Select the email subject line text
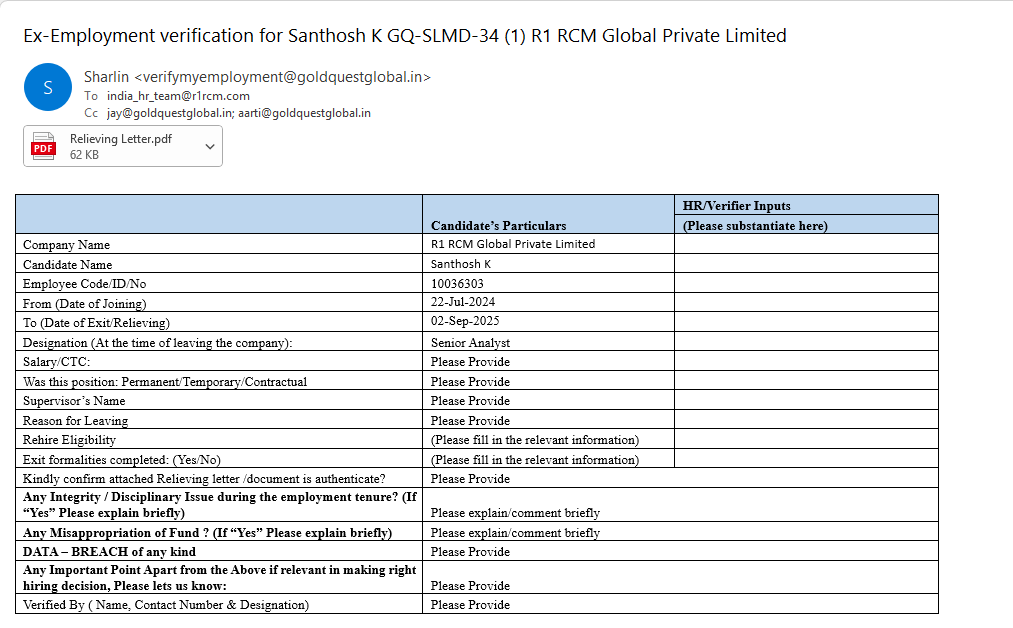Image resolution: width=1013 pixels, height=628 pixels. pyautogui.click(x=405, y=36)
